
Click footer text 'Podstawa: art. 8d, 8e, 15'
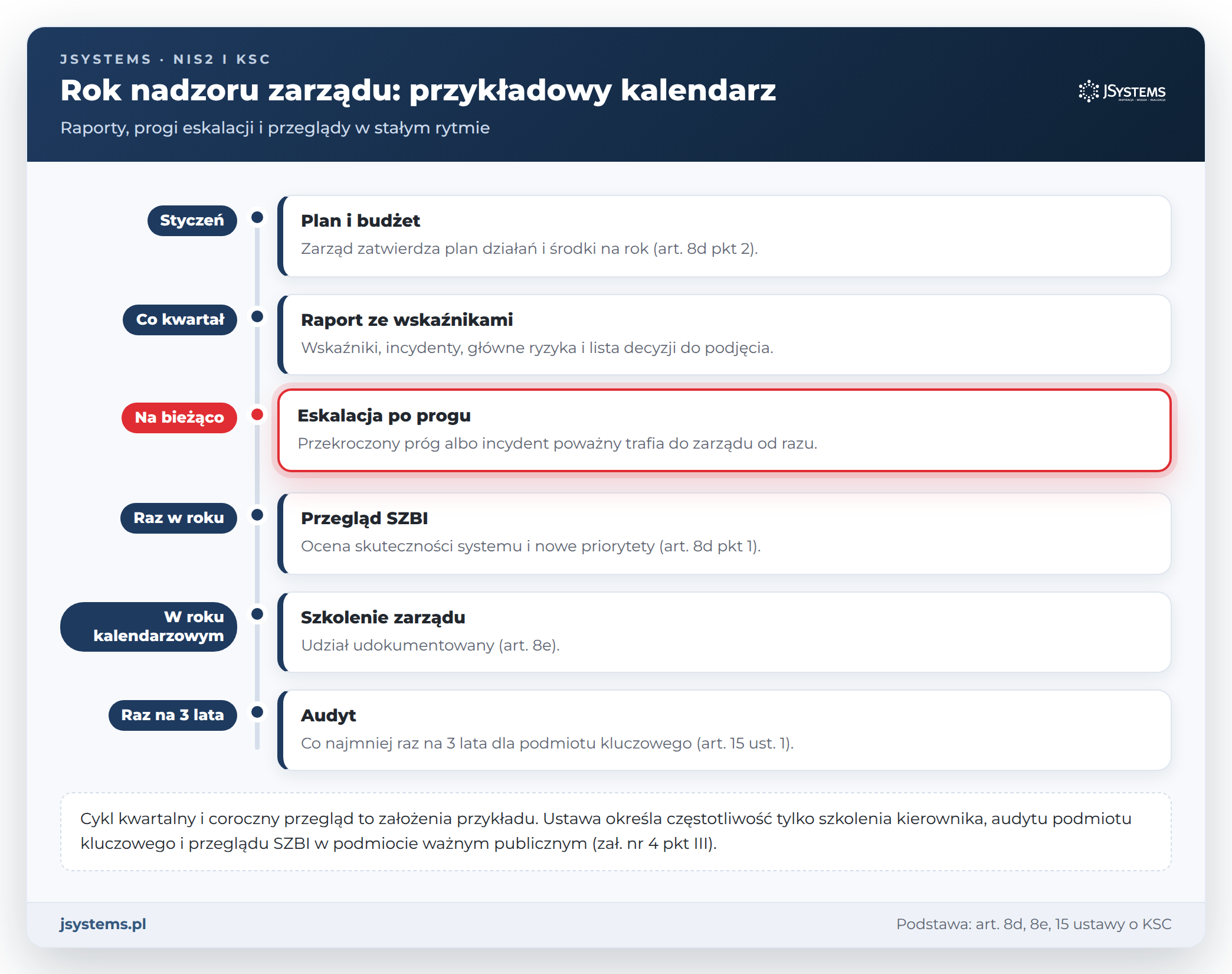tap(982, 924)
